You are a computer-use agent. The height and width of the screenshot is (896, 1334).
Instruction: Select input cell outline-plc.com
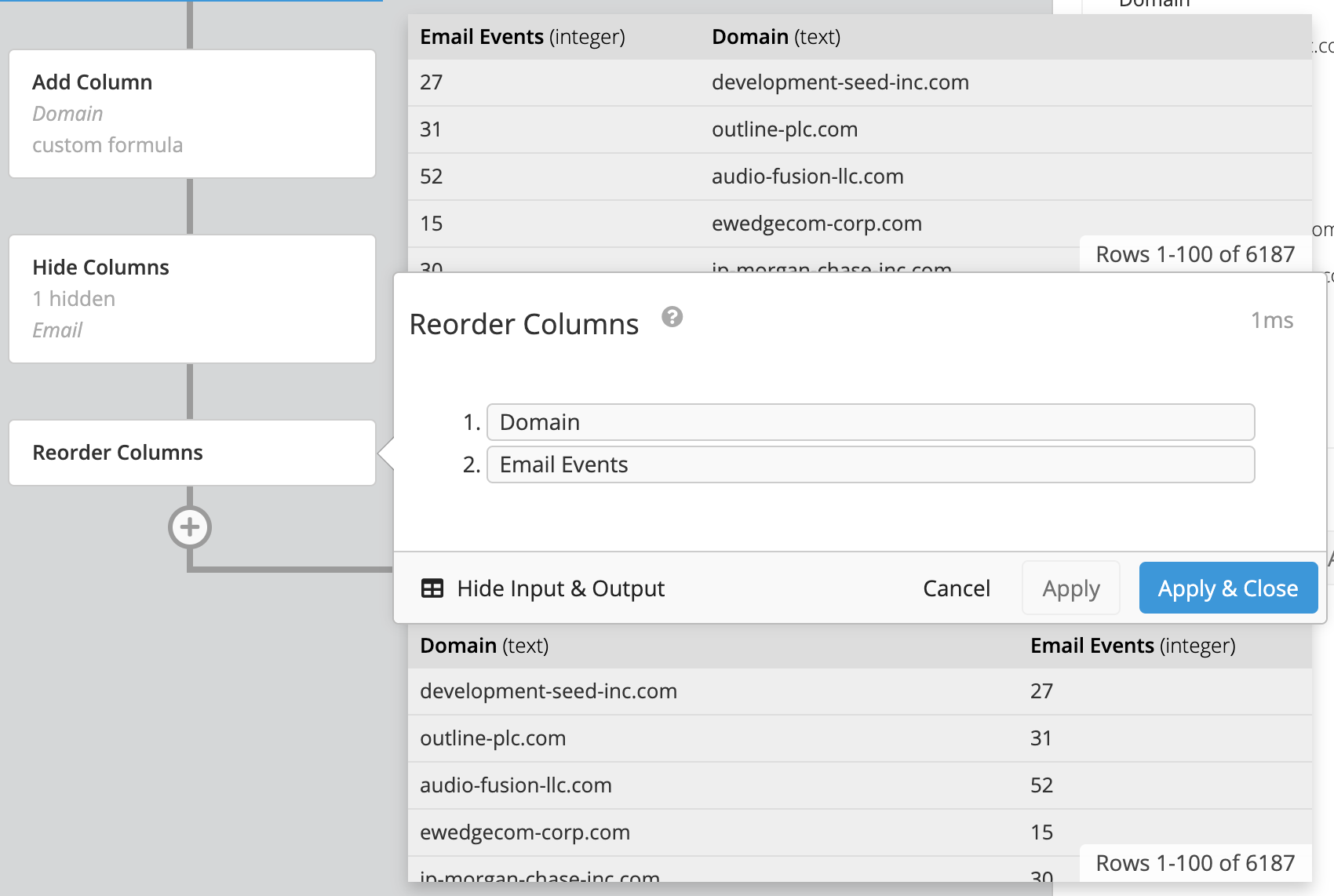pyautogui.click(x=785, y=129)
